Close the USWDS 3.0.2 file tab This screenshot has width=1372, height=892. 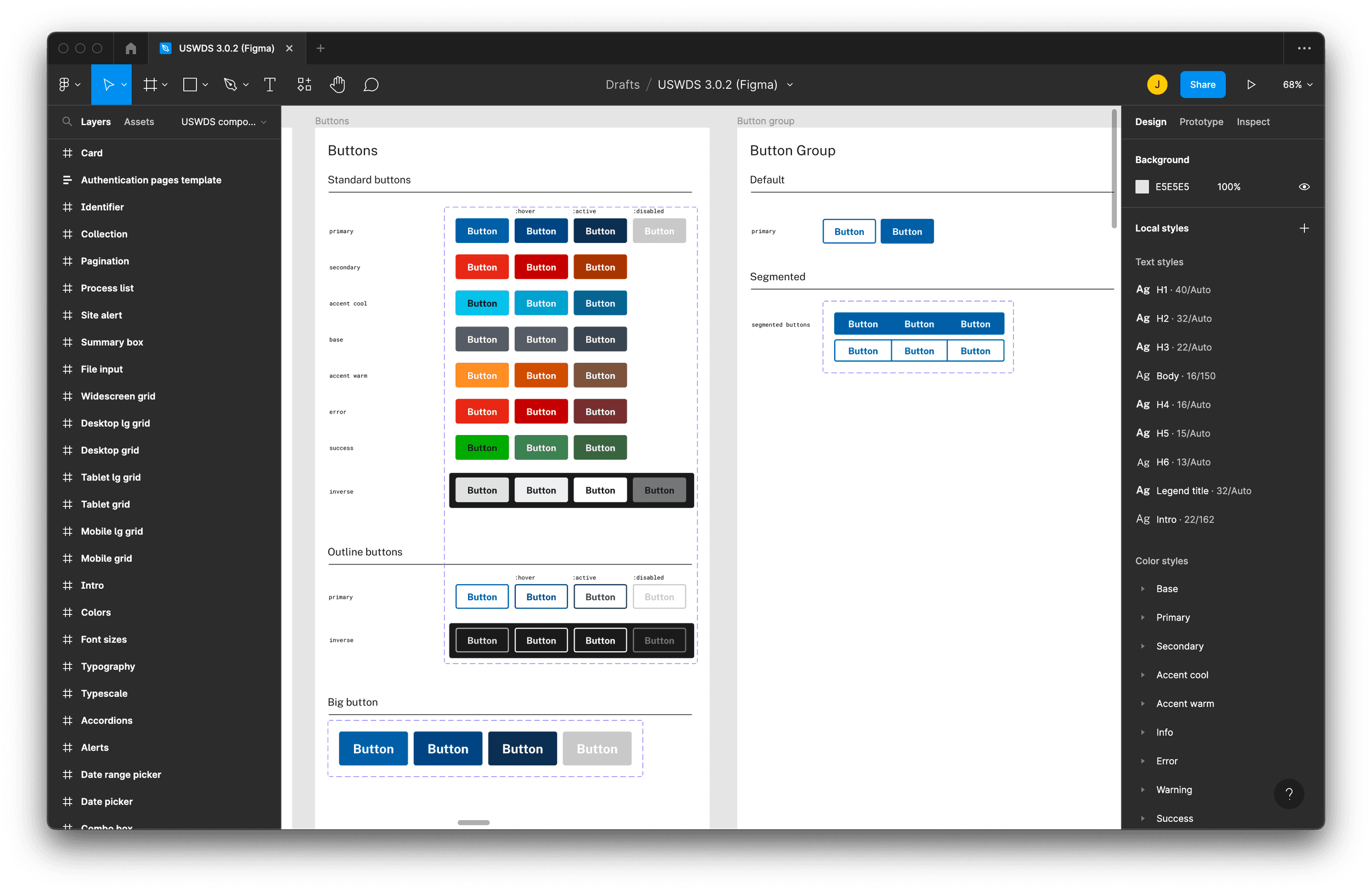click(289, 48)
